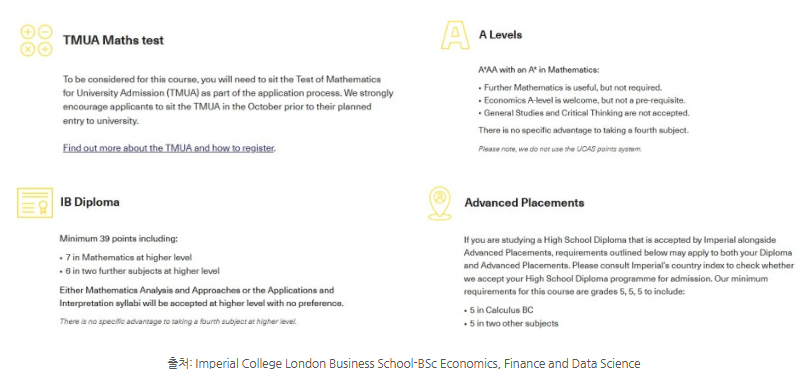Click the '7 in Mathematics at higher level' bullet

[x=126, y=257]
